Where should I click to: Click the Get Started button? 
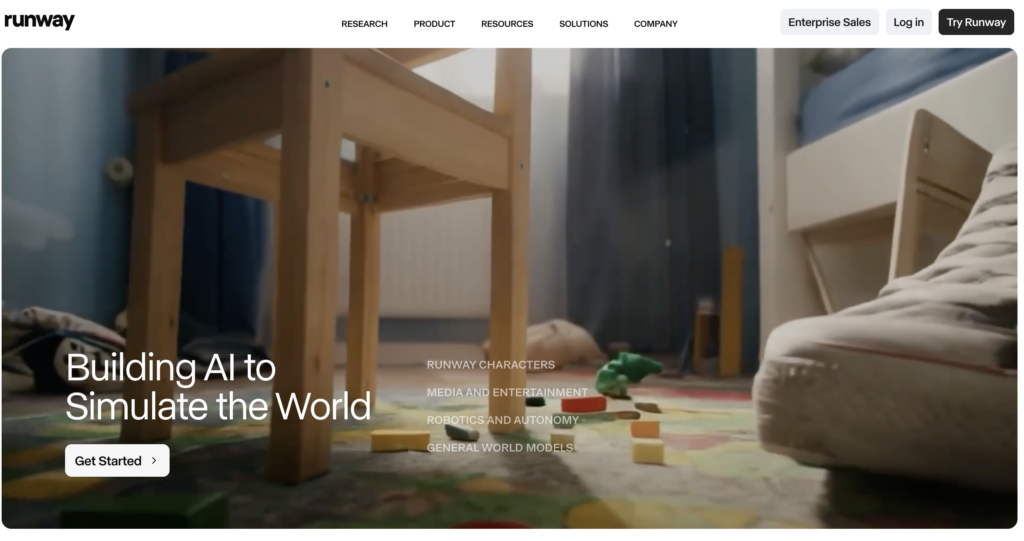click(x=118, y=461)
